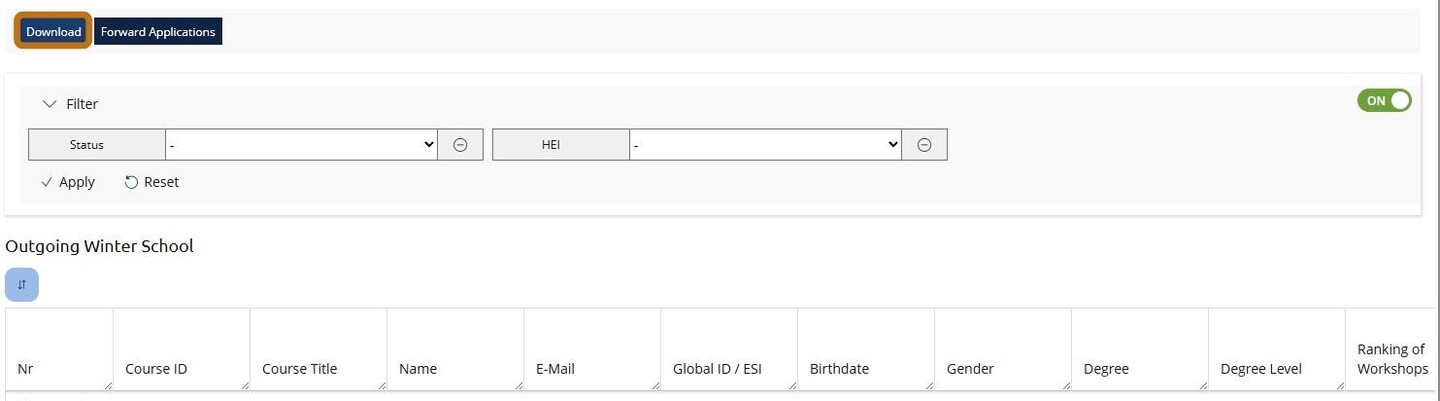Toggle the ON filter switch off
Image resolution: width=1440 pixels, height=401 pixels.
pyautogui.click(x=1384, y=100)
